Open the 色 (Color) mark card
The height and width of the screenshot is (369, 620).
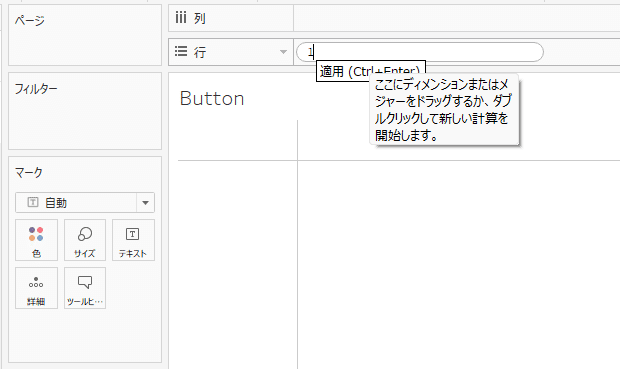point(36,240)
